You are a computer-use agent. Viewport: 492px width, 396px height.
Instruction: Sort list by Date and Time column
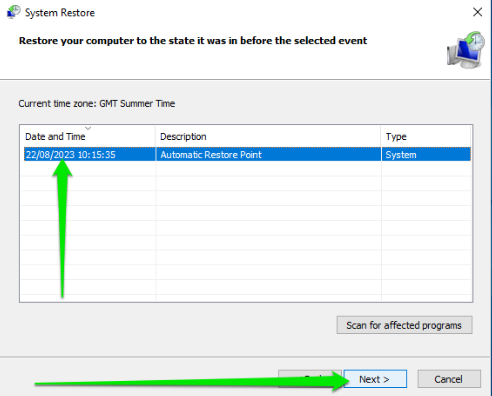(55, 137)
